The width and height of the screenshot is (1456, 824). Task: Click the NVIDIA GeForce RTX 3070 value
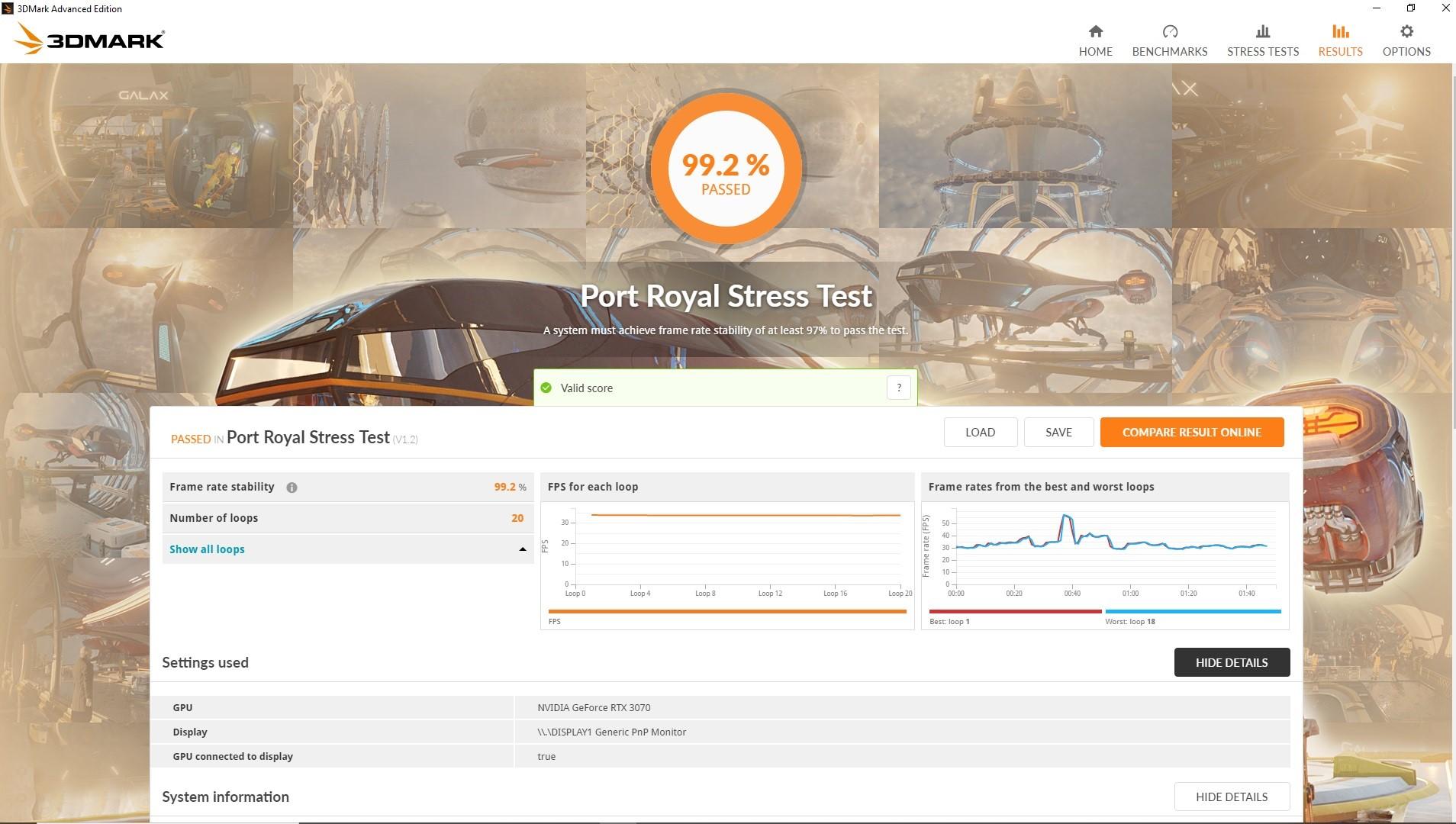594,707
